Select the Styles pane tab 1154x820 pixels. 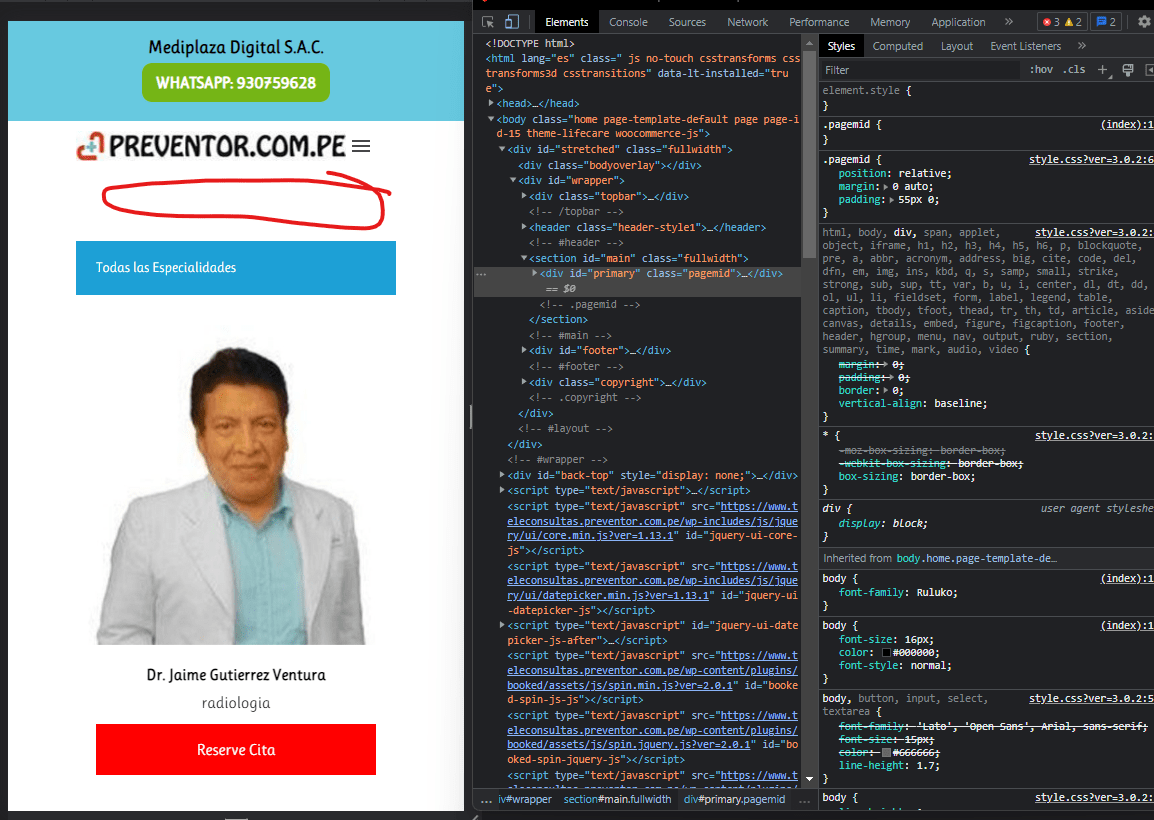[x=841, y=46]
